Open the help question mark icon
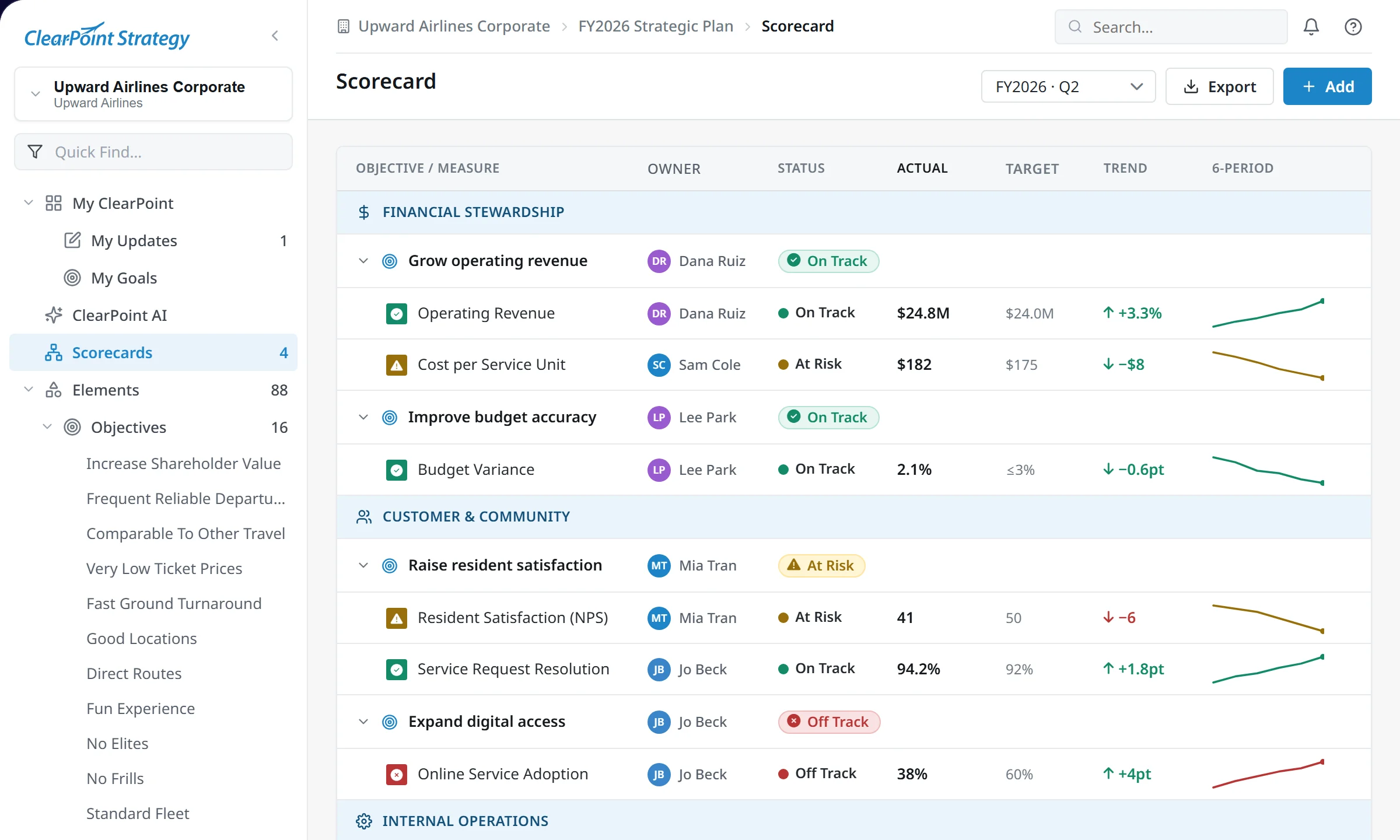The width and height of the screenshot is (1400, 840). 1353,27
